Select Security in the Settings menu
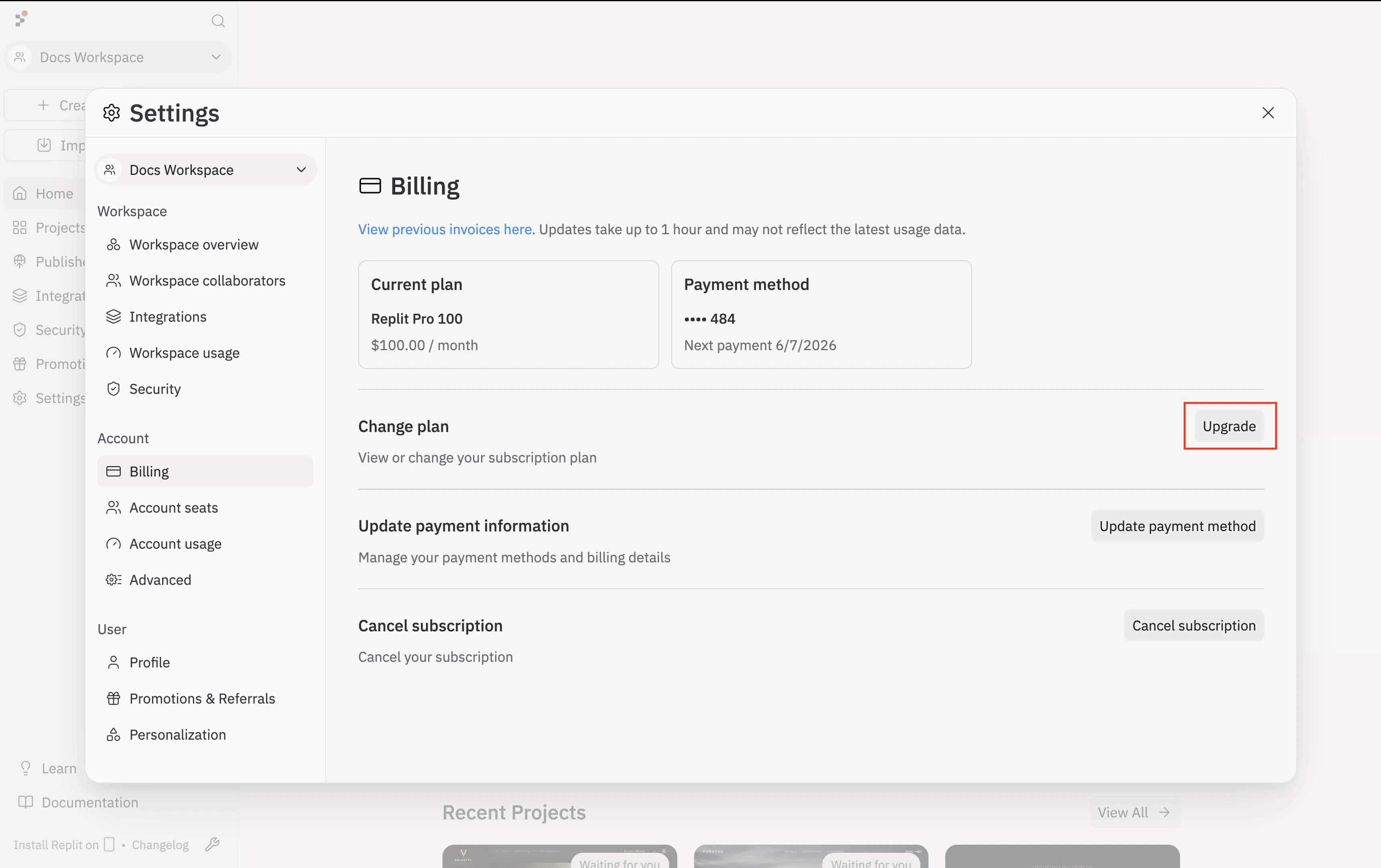1381x868 pixels. coord(205,389)
